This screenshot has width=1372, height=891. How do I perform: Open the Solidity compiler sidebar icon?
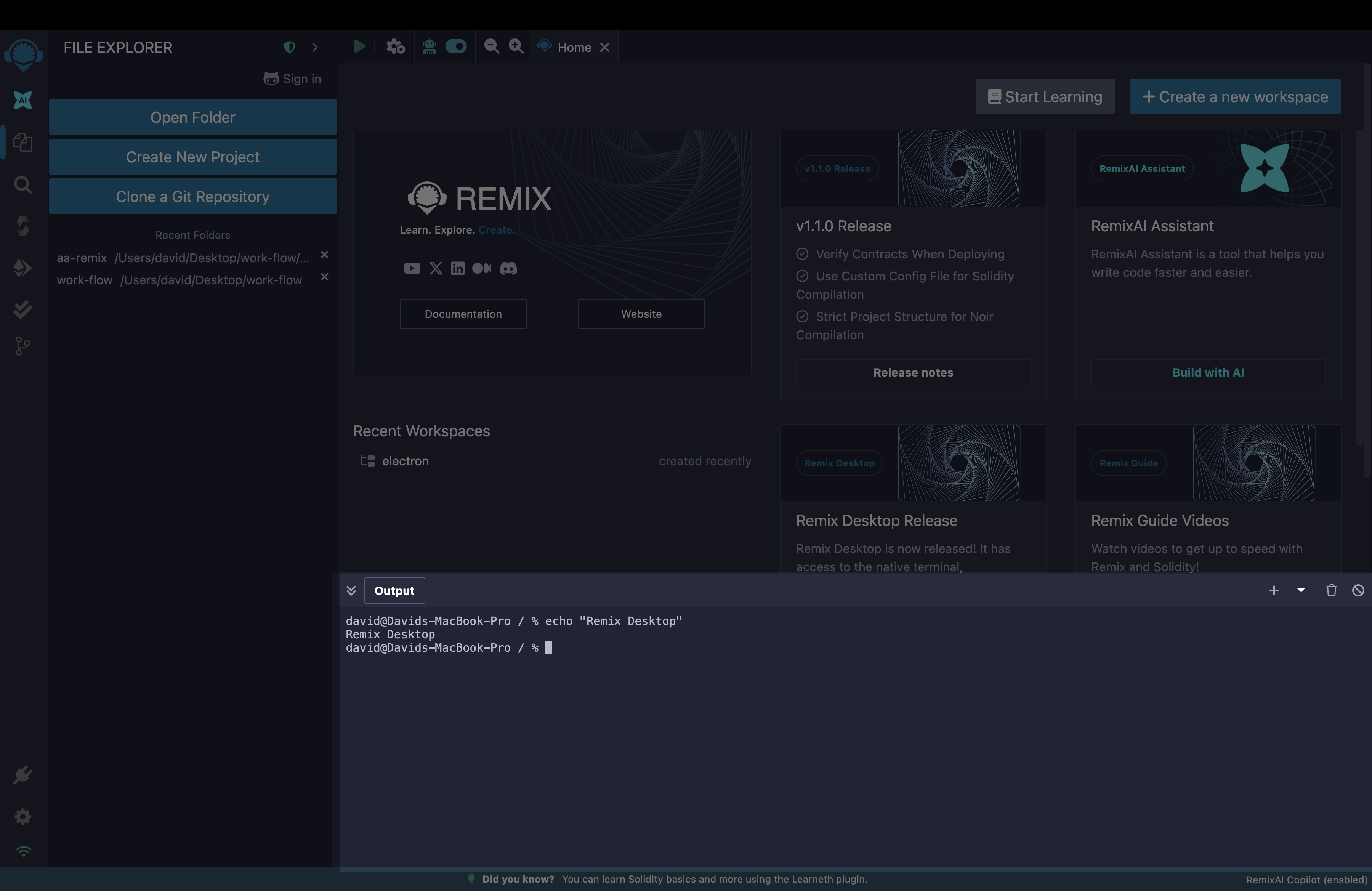tap(22, 226)
